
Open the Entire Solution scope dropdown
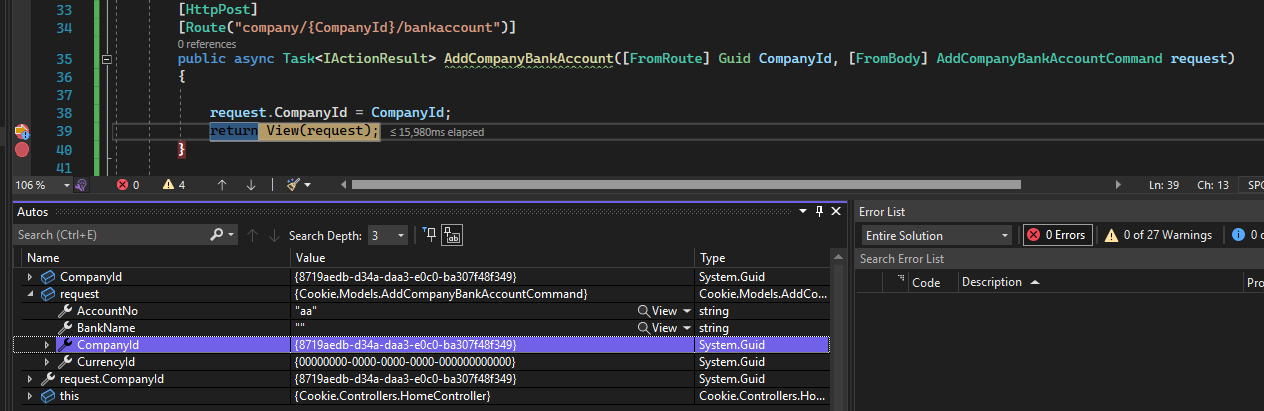937,235
